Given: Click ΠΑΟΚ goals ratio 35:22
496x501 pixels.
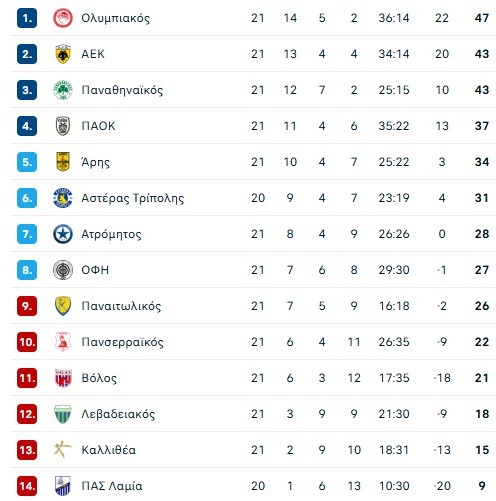Looking at the screenshot, I should (x=394, y=126).
